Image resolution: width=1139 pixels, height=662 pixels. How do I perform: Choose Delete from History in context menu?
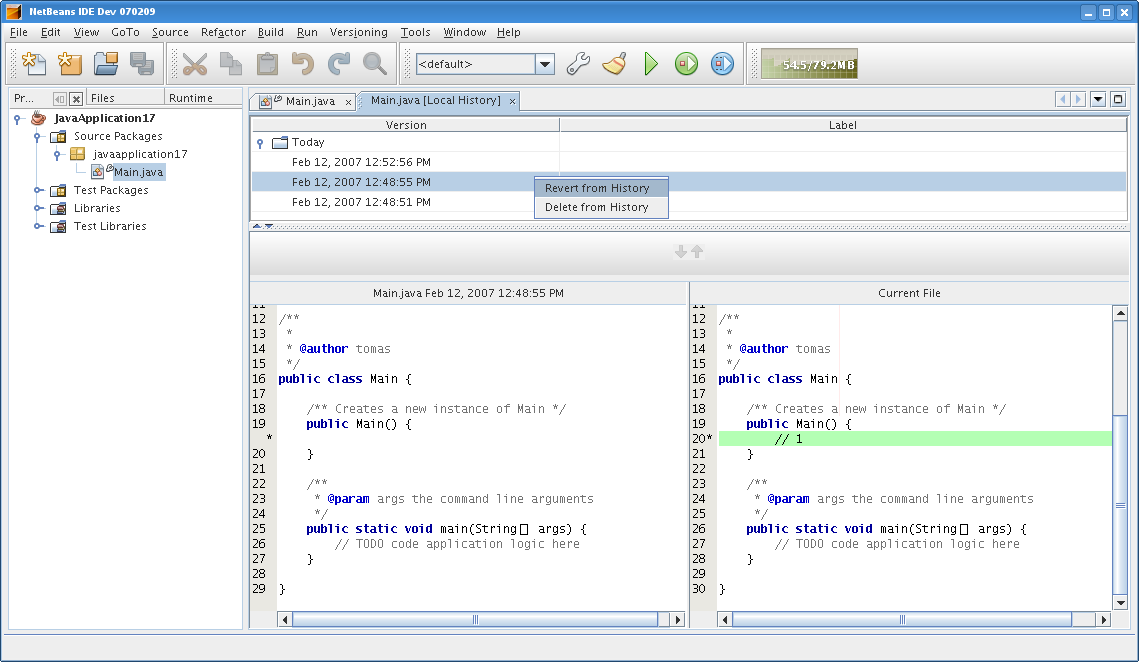tap(601, 207)
